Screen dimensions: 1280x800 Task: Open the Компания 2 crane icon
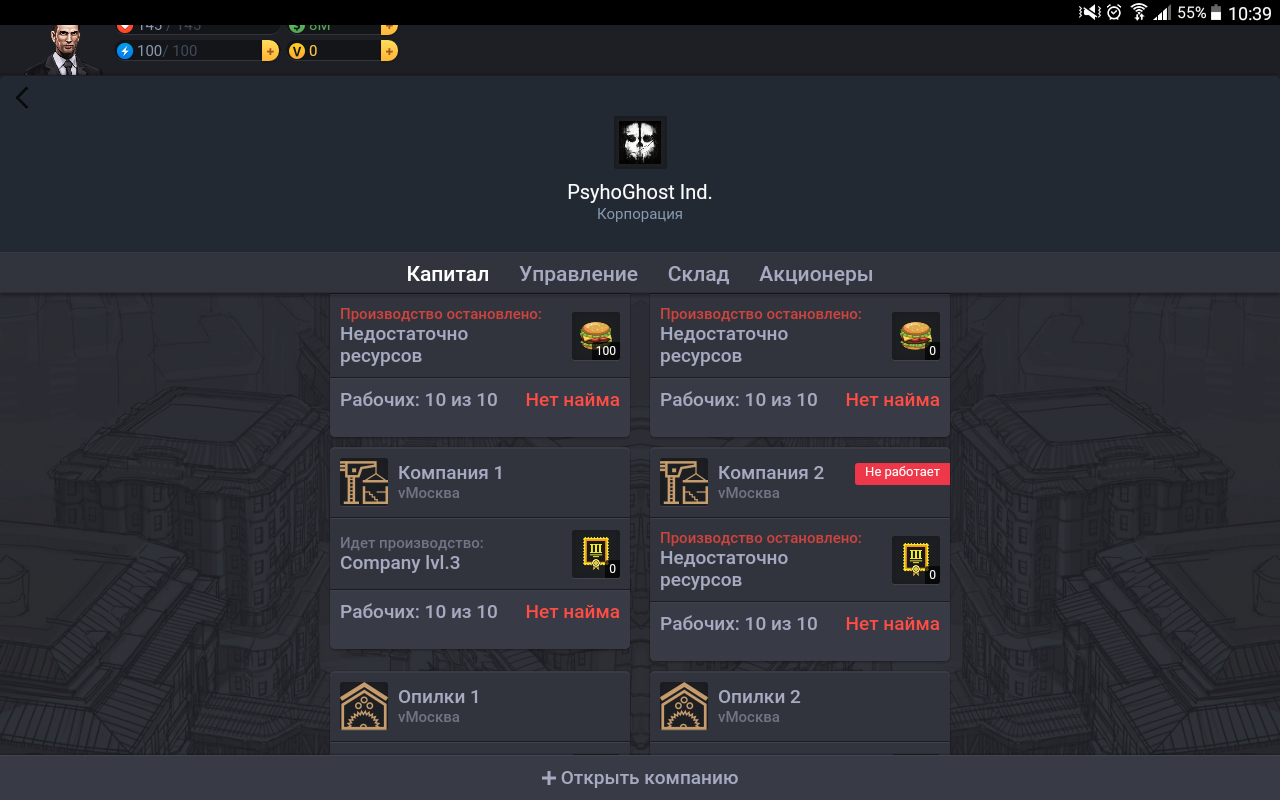pyautogui.click(x=684, y=482)
